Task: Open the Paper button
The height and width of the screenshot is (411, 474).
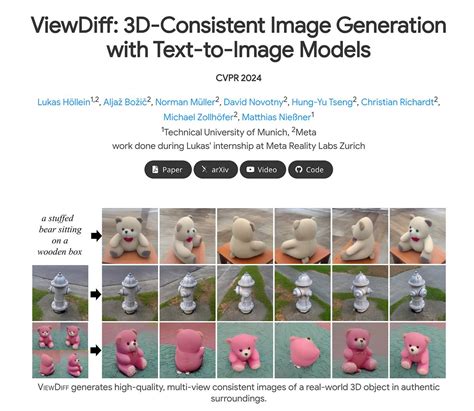Action: (168, 169)
